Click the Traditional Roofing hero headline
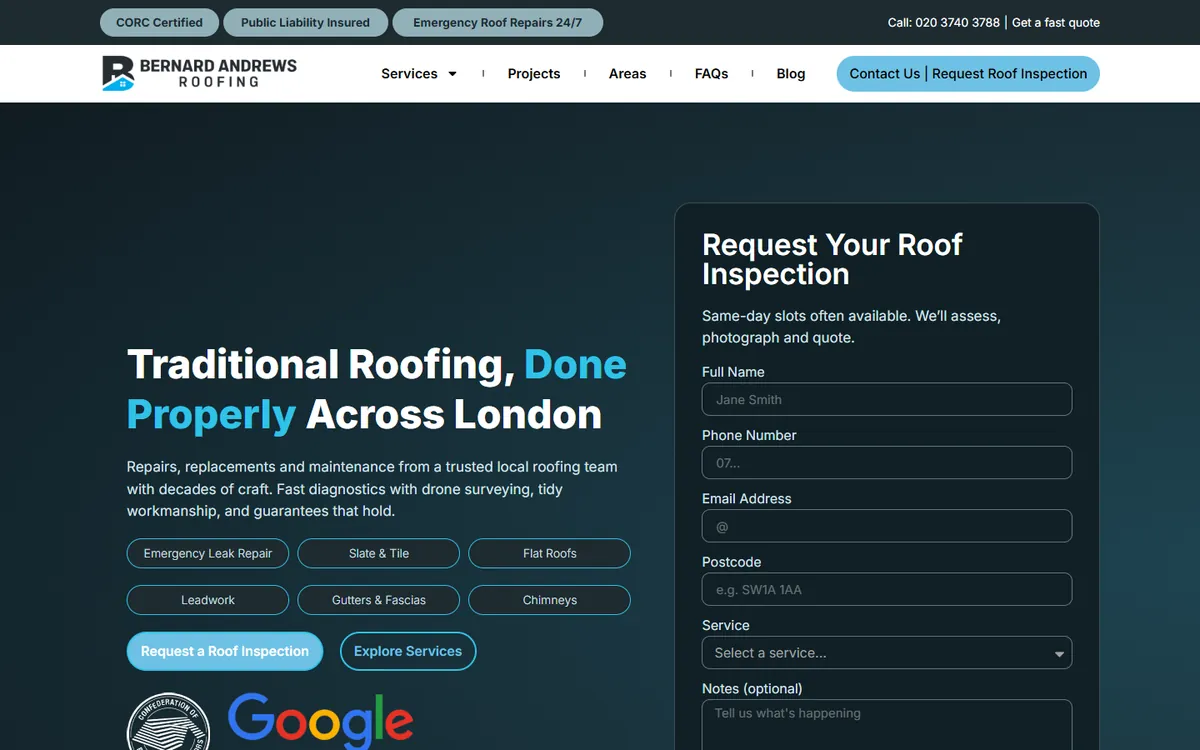The height and width of the screenshot is (750, 1200). click(x=377, y=389)
